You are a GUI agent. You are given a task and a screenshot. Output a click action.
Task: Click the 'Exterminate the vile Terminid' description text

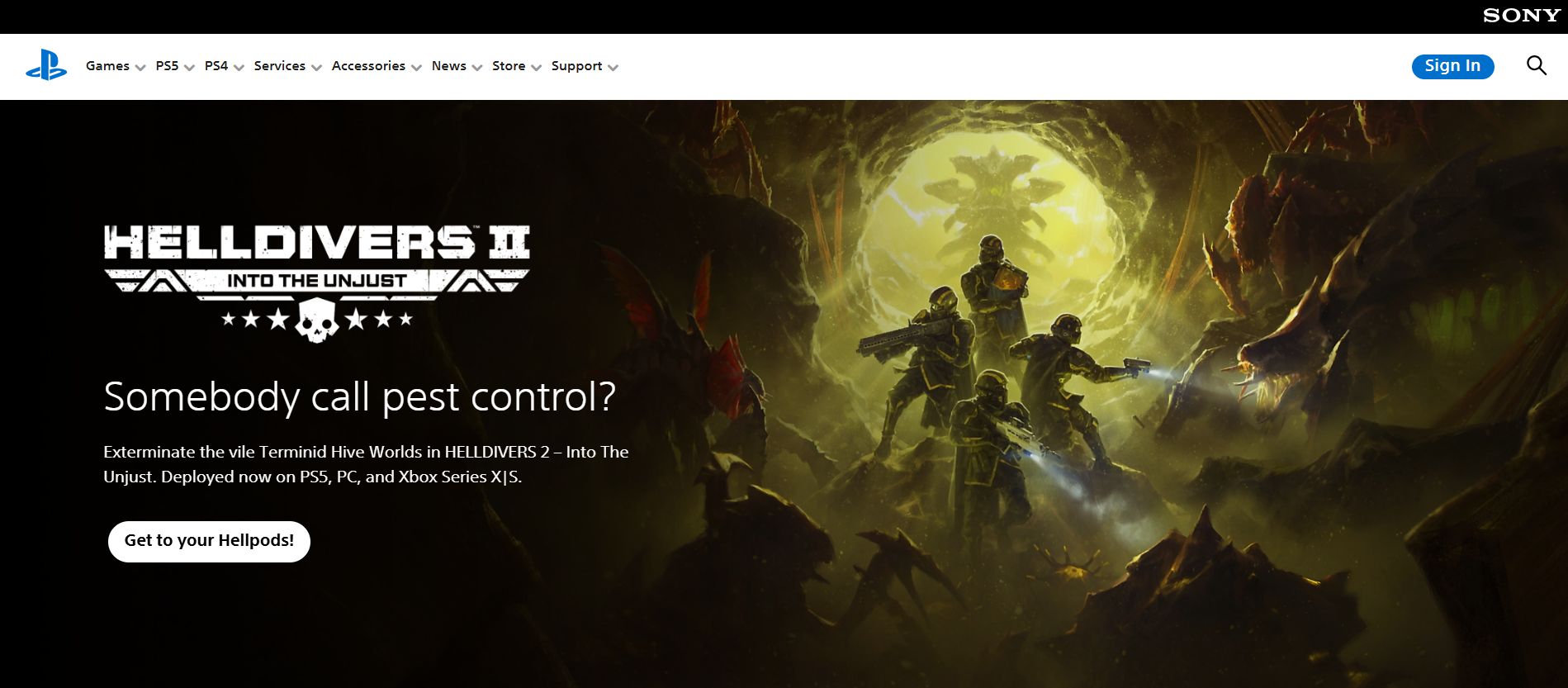click(366, 464)
